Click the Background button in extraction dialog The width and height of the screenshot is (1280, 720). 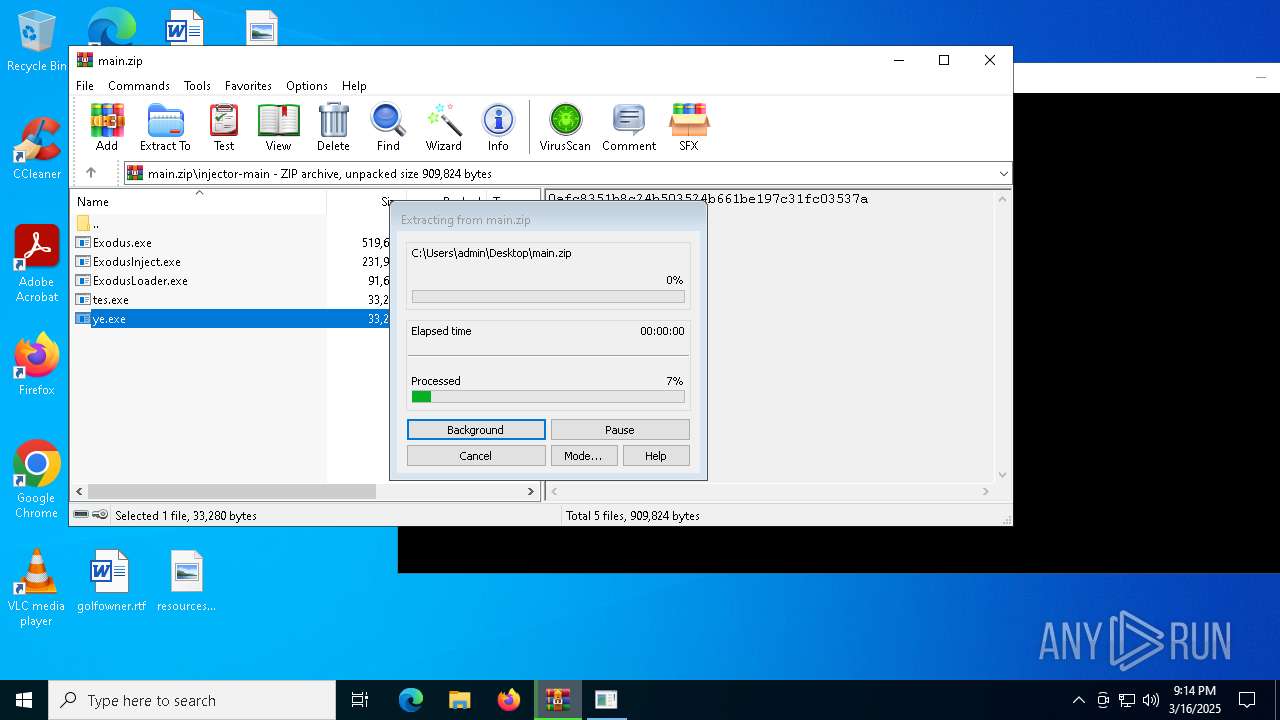pyautogui.click(x=476, y=430)
